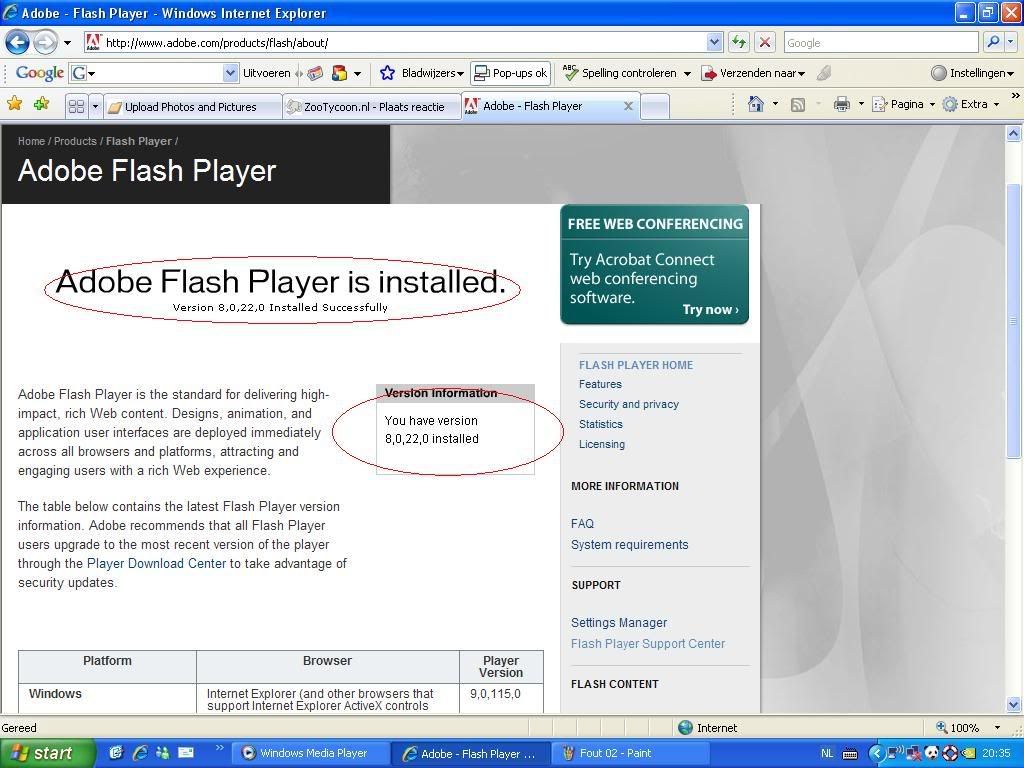Switch to Upload Photos and Pictures tab
The image size is (1024, 768).
coord(190,107)
